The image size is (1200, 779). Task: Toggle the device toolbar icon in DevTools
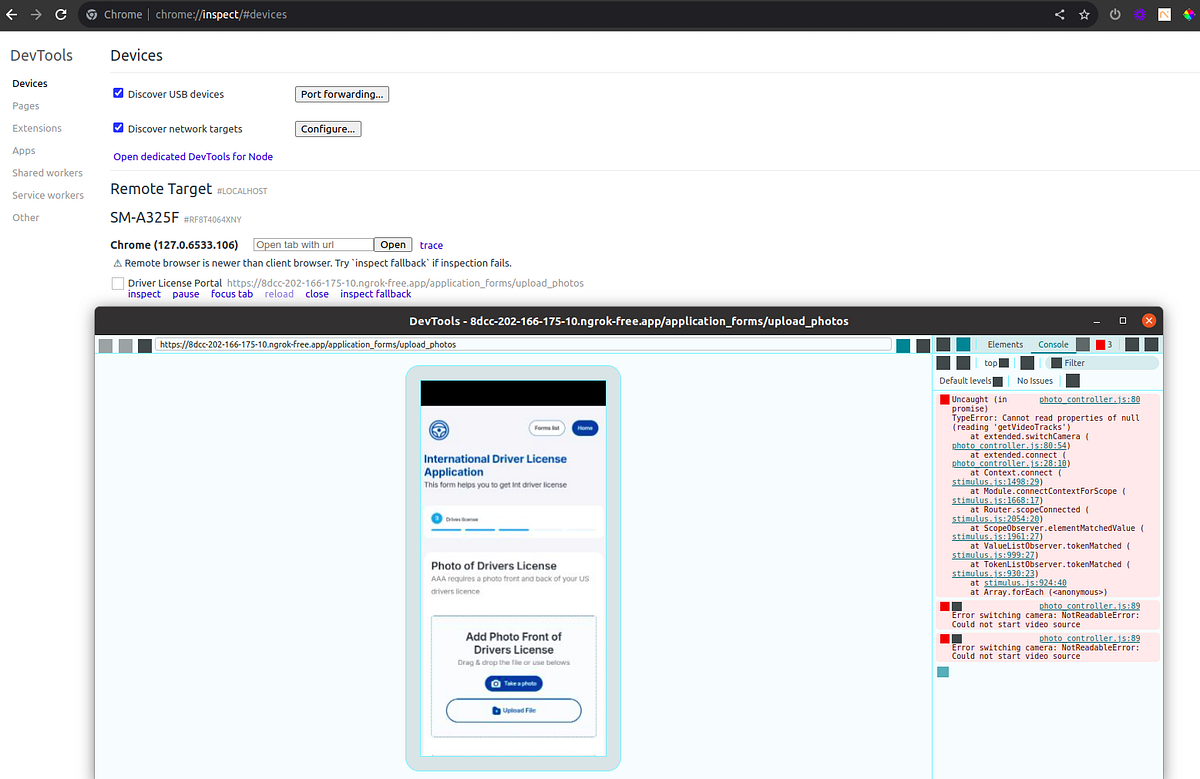pos(963,344)
